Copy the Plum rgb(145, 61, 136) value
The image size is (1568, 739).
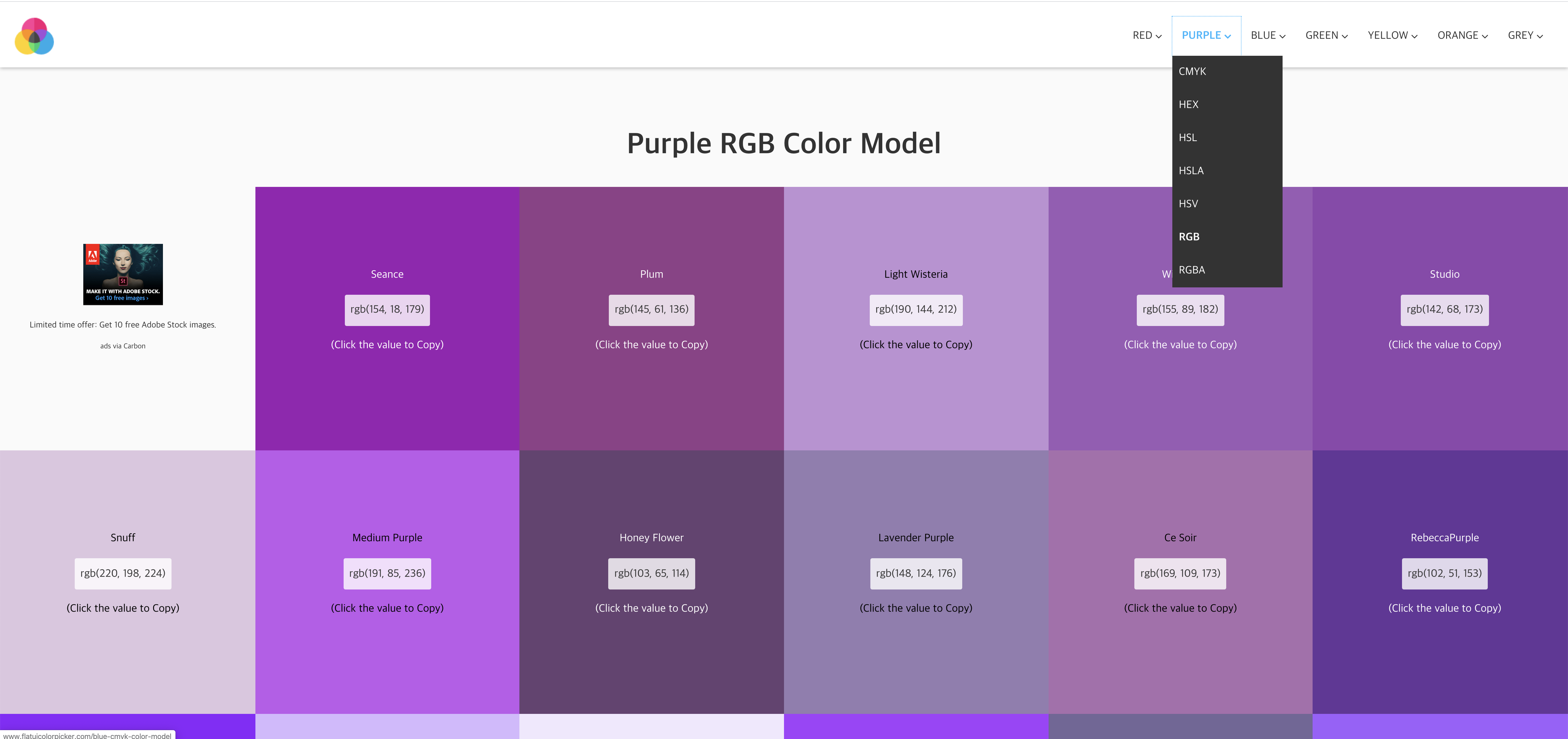(x=651, y=309)
